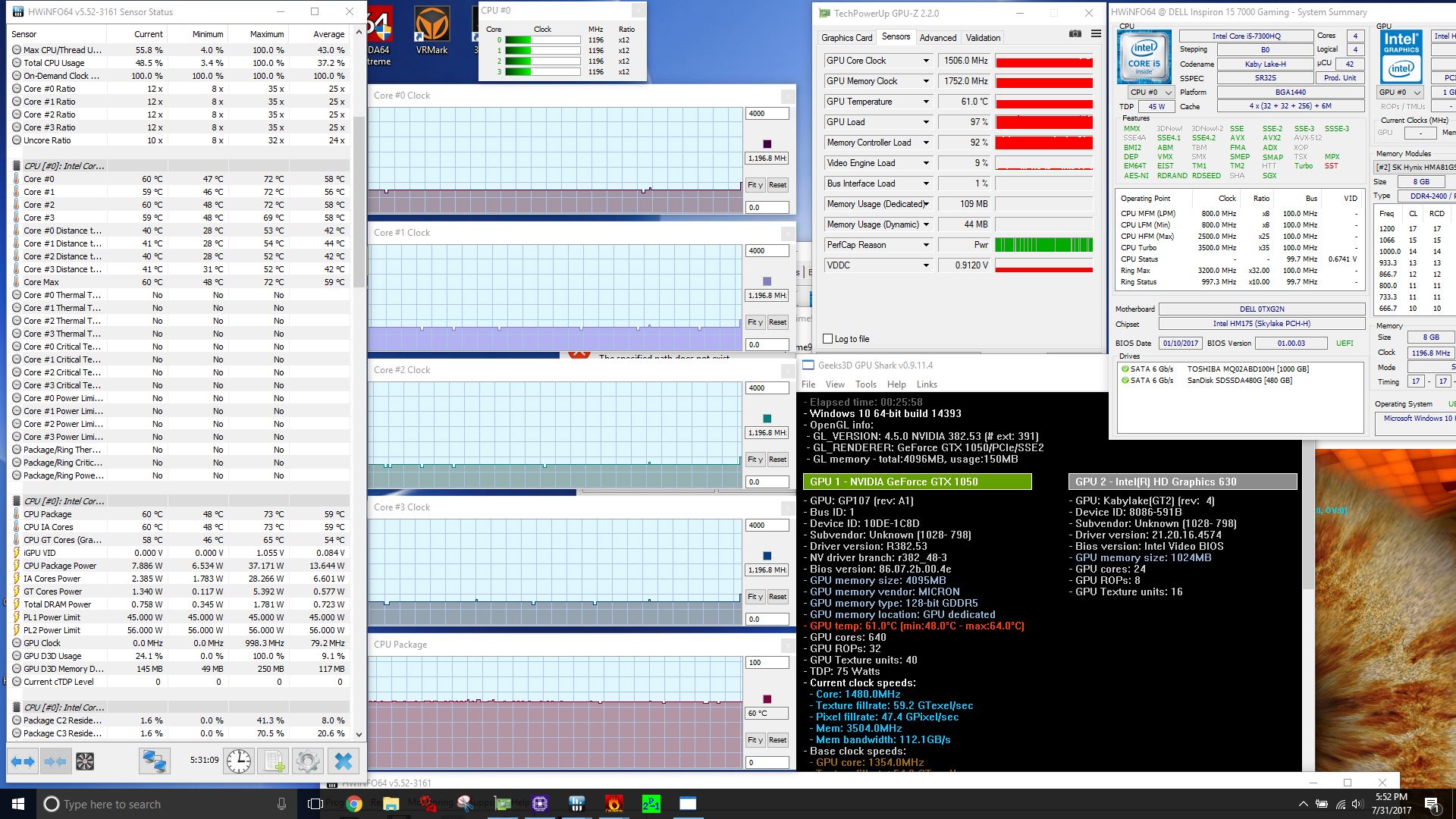Reset elapsed time with clock icon
1456x819 pixels.
pyautogui.click(x=239, y=761)
